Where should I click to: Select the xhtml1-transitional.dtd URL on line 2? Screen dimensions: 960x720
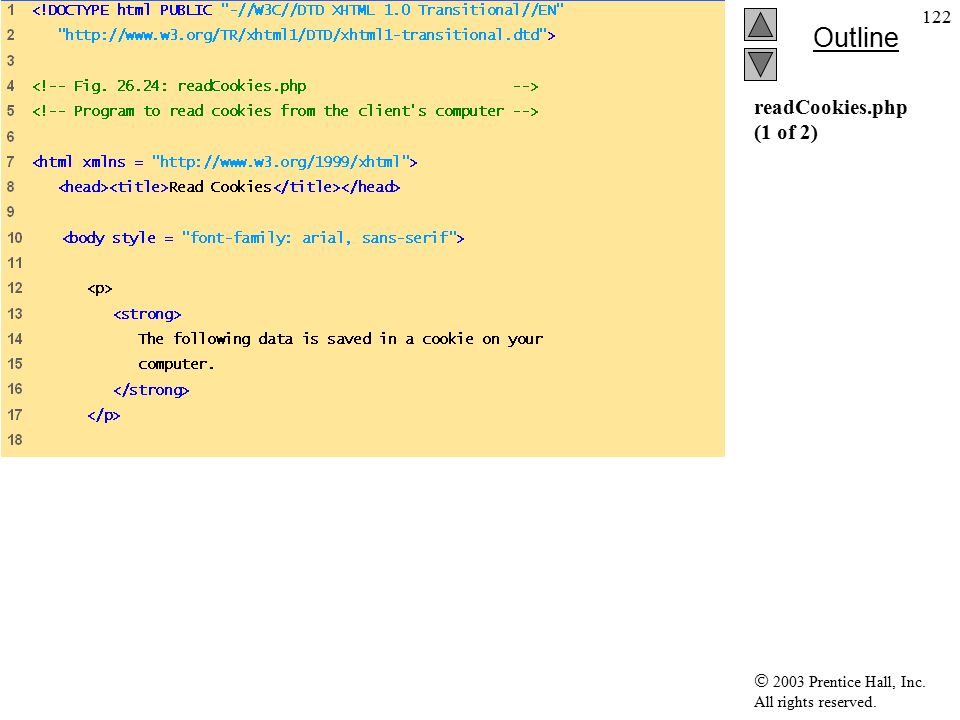point(307,35)
